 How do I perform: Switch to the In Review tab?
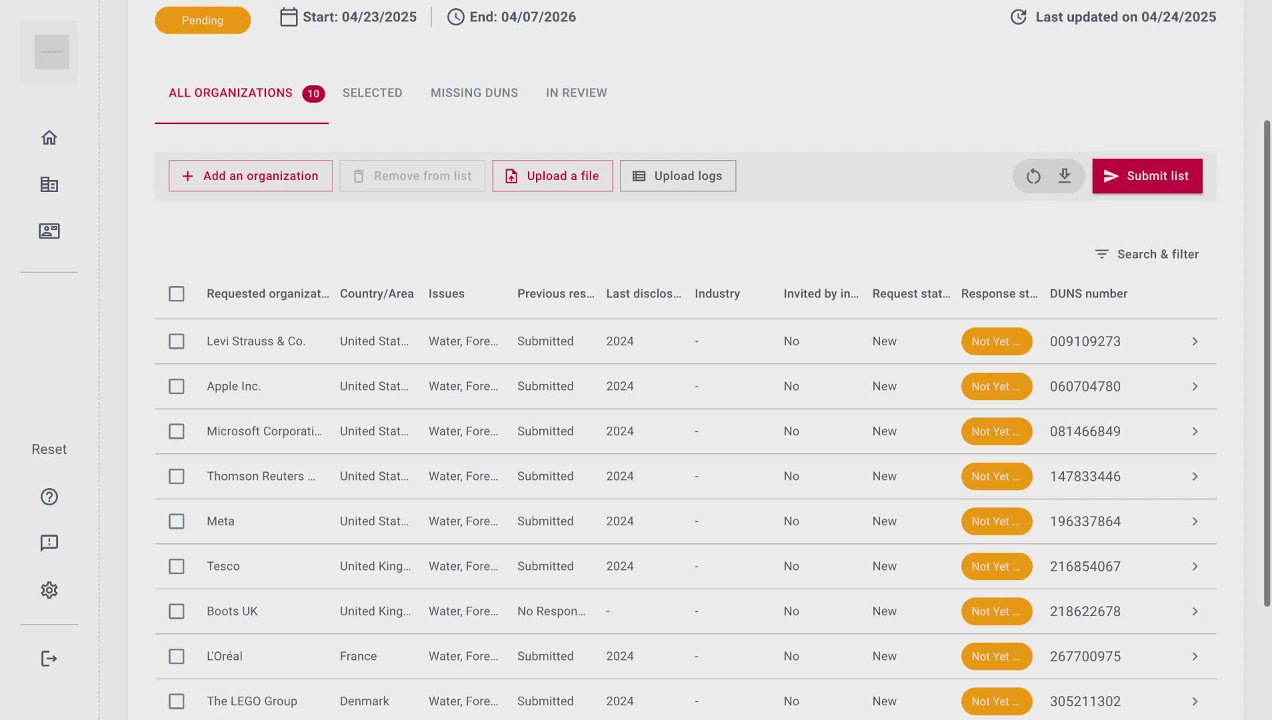[576, 93]
